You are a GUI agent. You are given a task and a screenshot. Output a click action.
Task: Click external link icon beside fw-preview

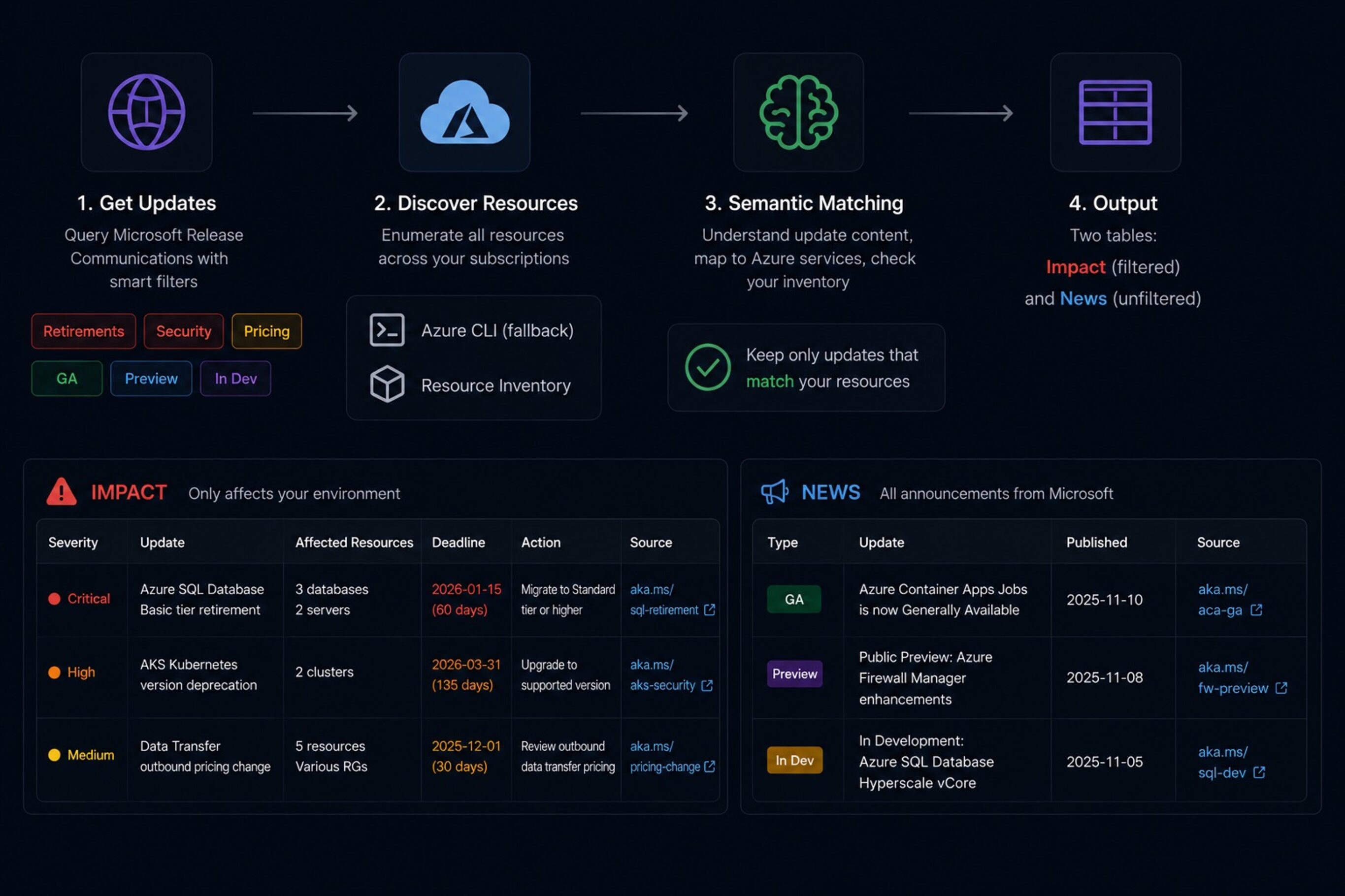pos(1281,688)
